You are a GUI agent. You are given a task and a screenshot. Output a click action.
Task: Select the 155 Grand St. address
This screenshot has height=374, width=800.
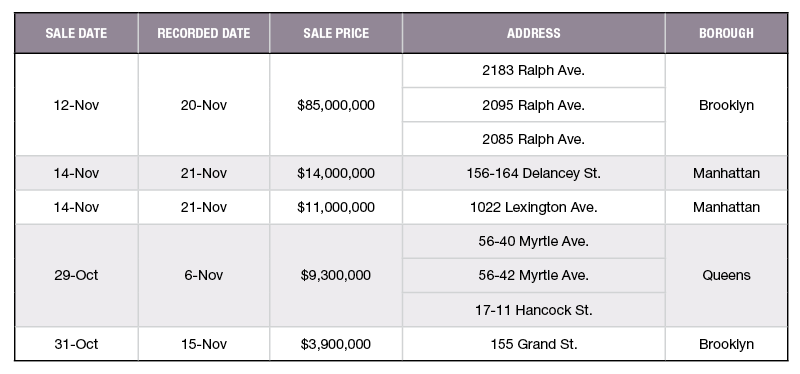534,344
